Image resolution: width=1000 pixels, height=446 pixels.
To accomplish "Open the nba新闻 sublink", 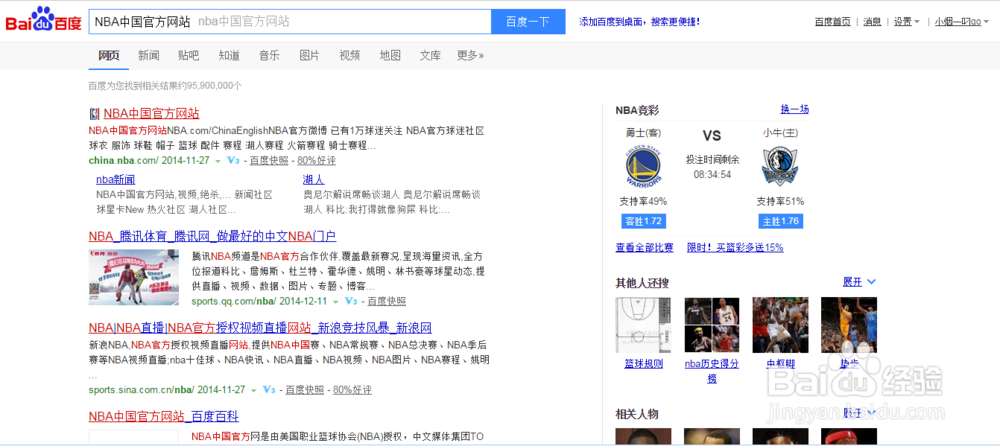I will [x=115, y=179].
